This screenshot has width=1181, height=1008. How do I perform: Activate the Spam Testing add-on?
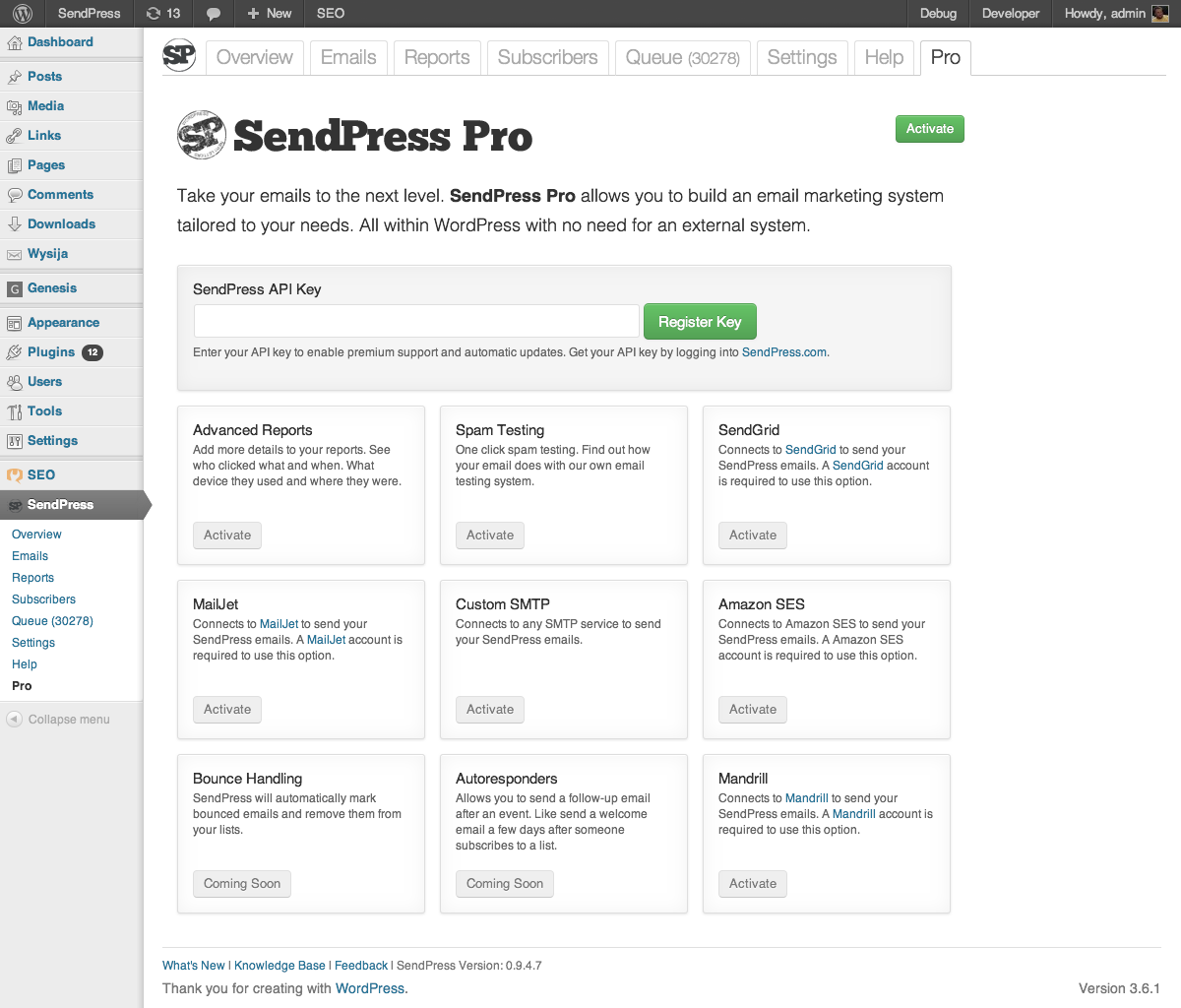[490, 535]
